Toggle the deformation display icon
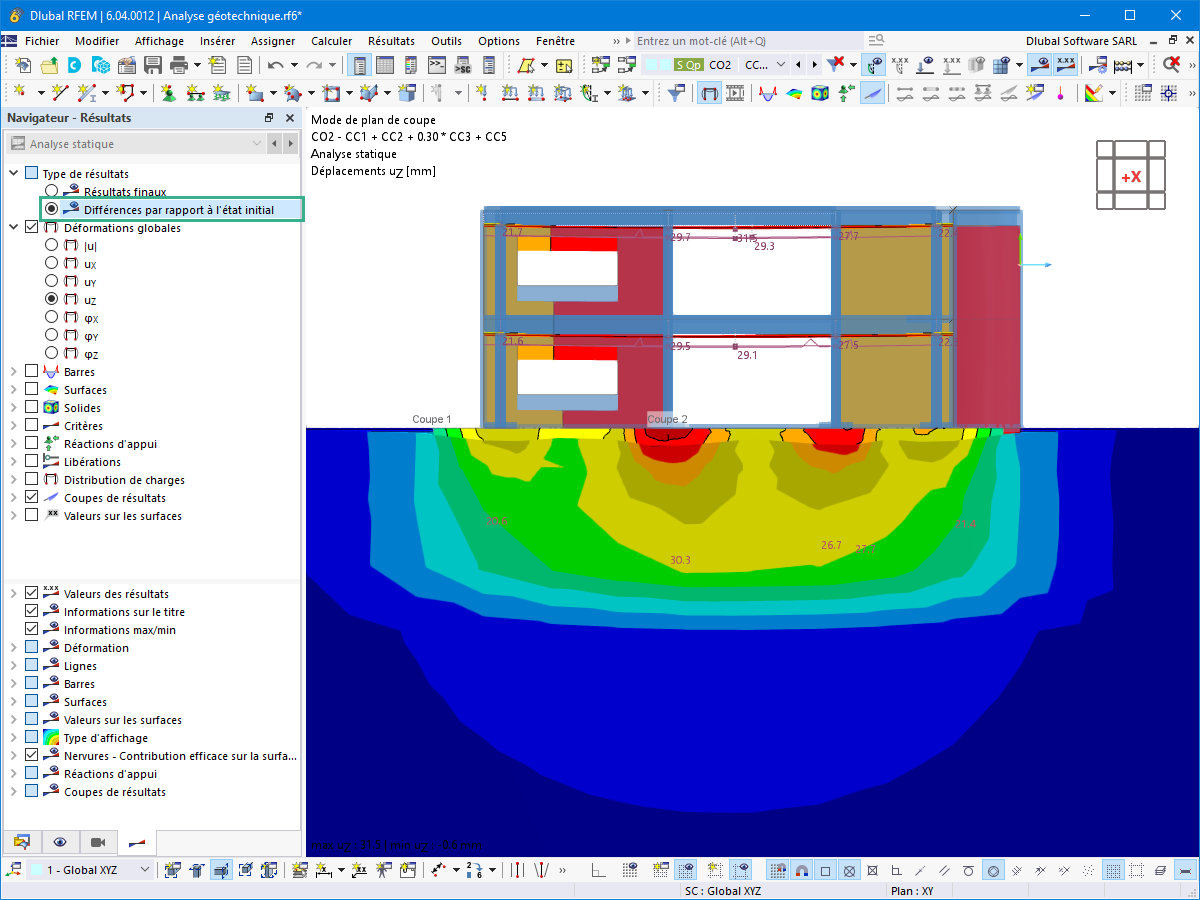This screenshot has width=1200, height=900. click(710, 93)
